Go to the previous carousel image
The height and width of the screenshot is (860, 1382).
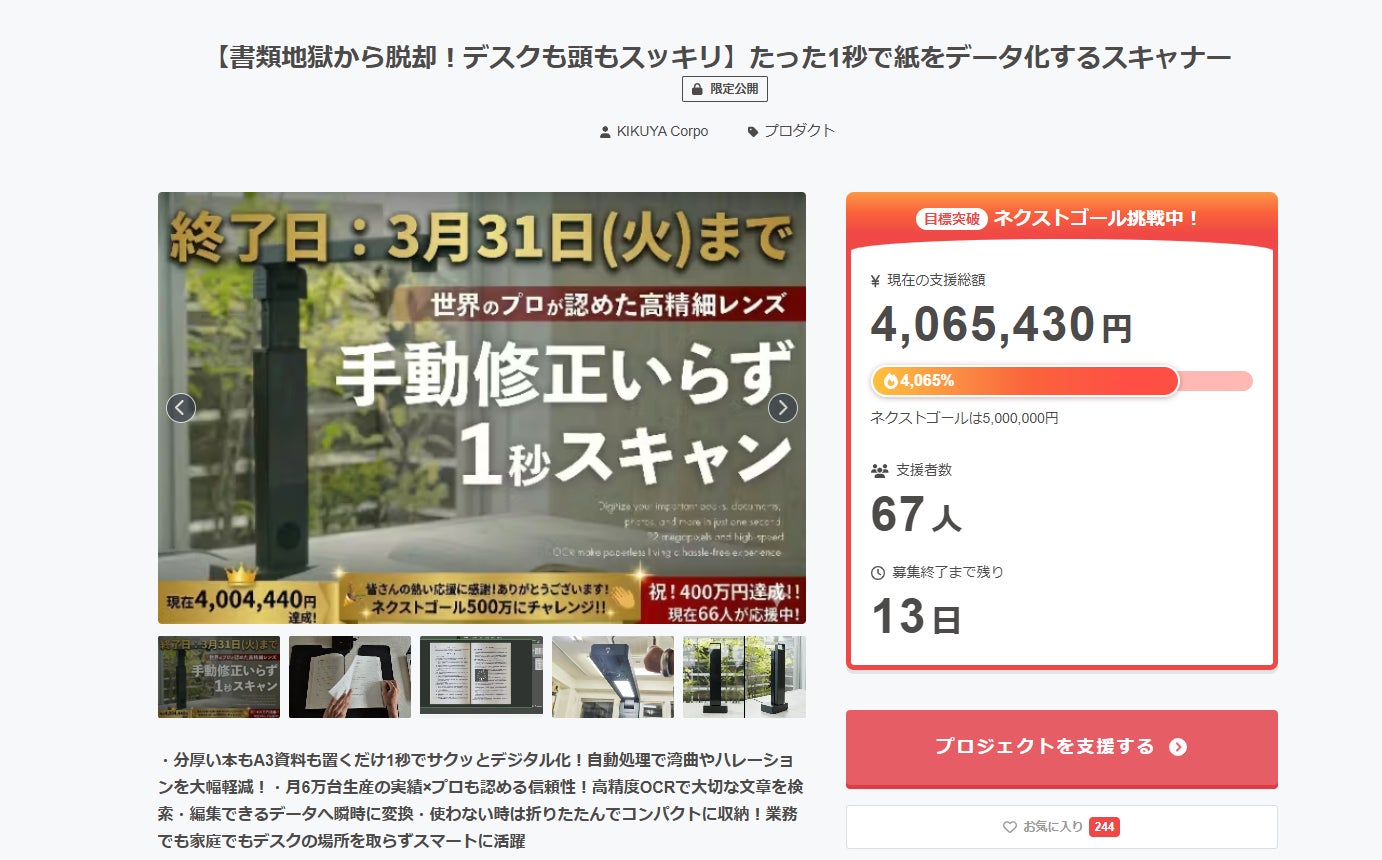(181, 408)
